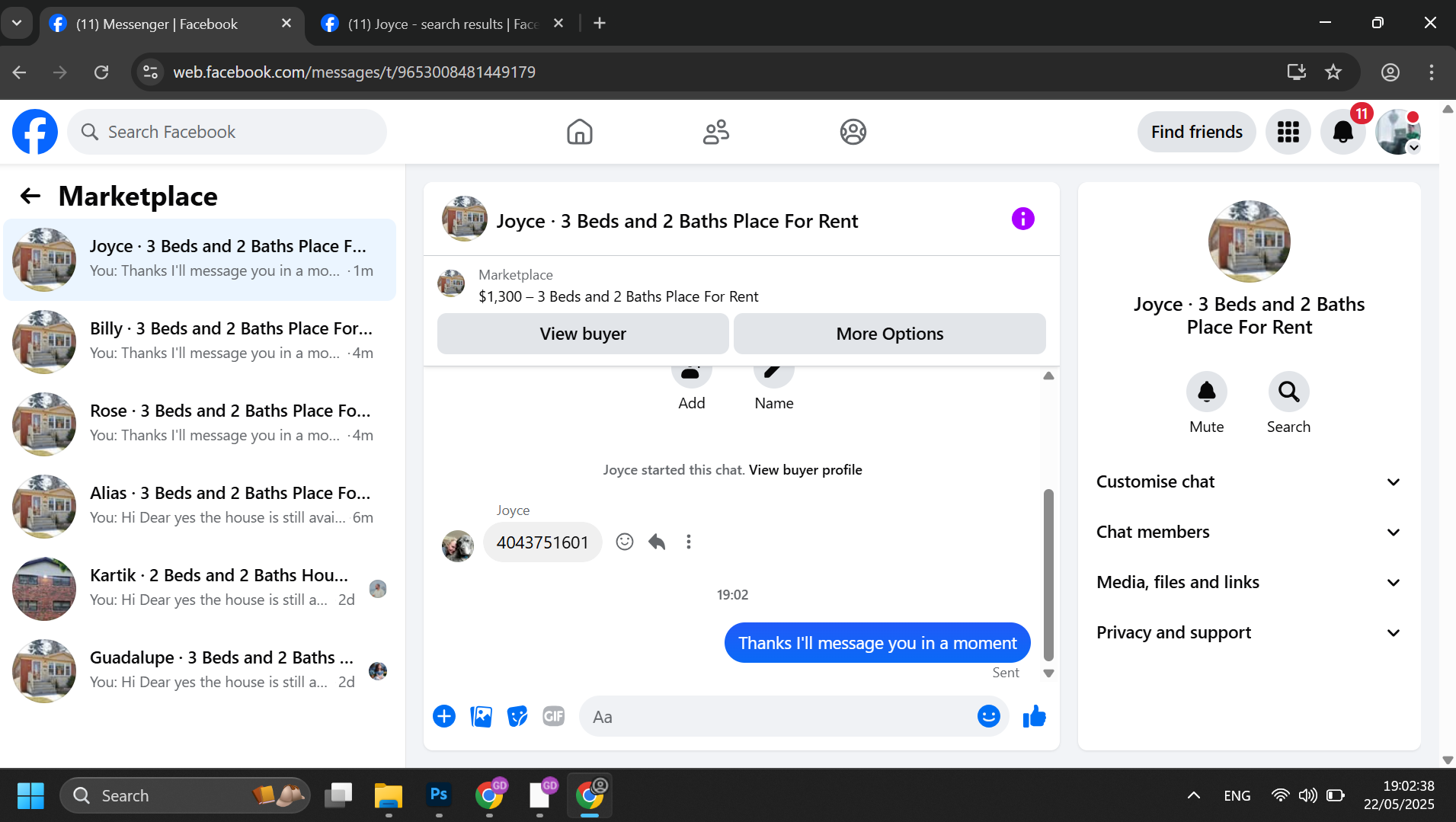The width and height of the screenshot is (1456, 822).
Task: Open Billy conversation in the list
Action: pyautogui.click(x=200, y=341)
